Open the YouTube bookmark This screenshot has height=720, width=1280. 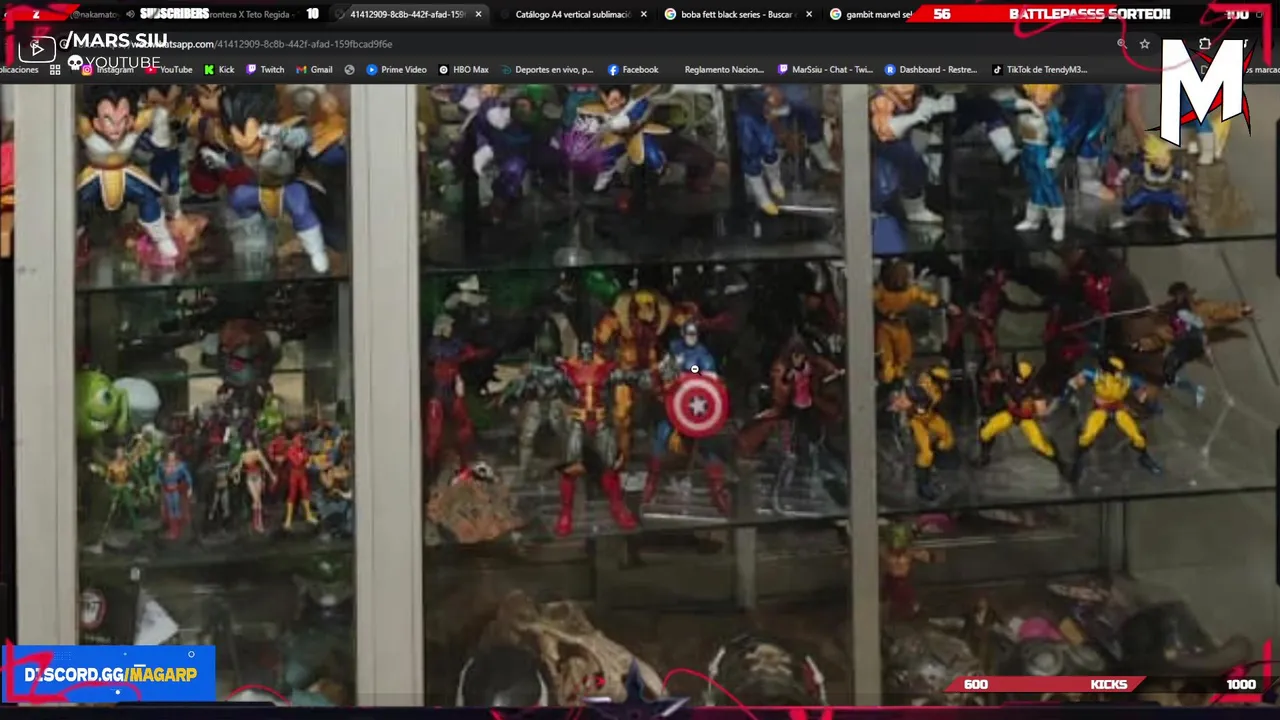[169, 70]
